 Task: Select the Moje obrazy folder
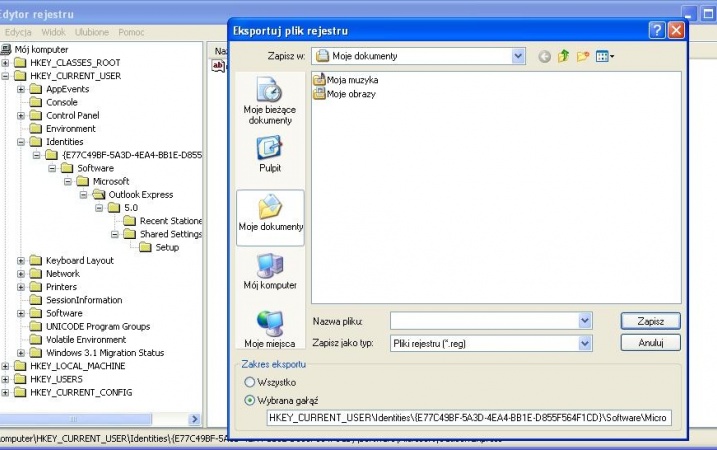coord(344,94)
